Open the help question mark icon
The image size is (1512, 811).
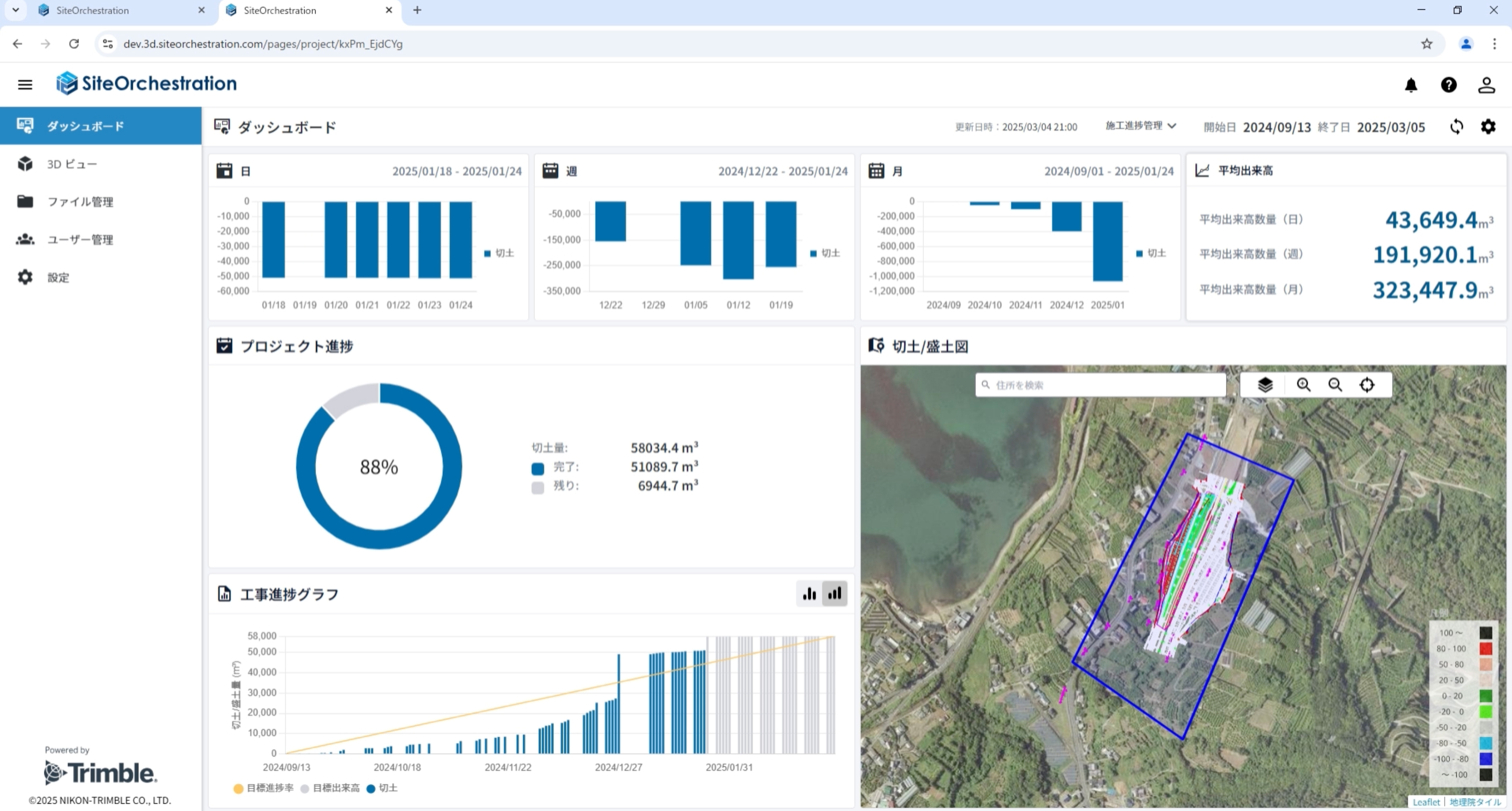1449,85
